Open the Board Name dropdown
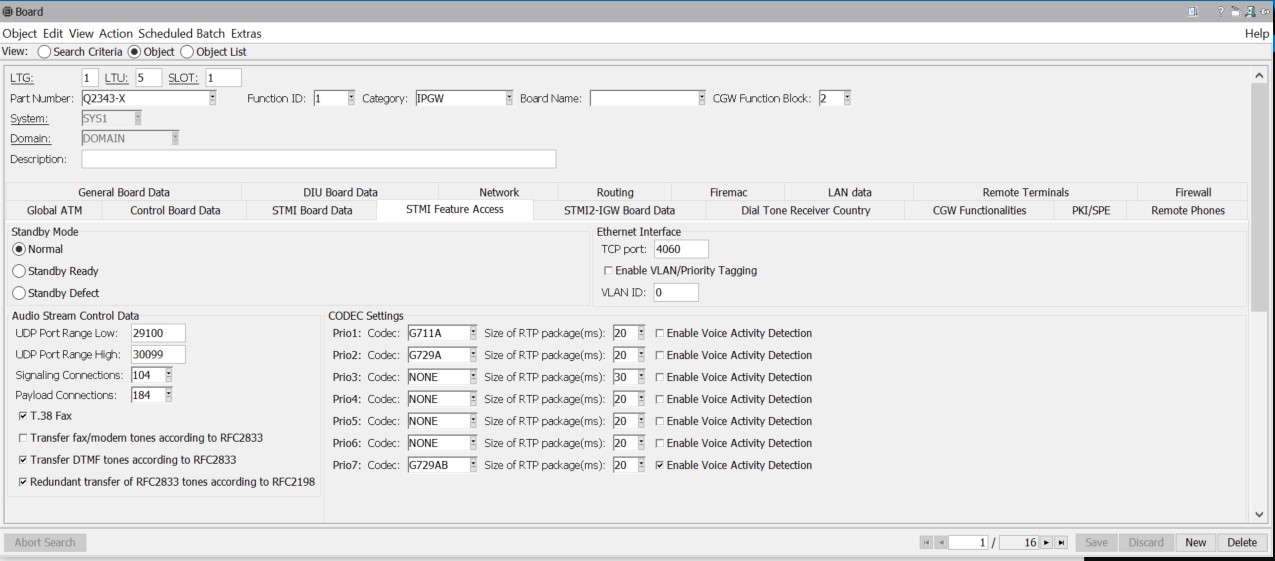The height and width of the screenshot is (561, 1275). click(702, 98)
